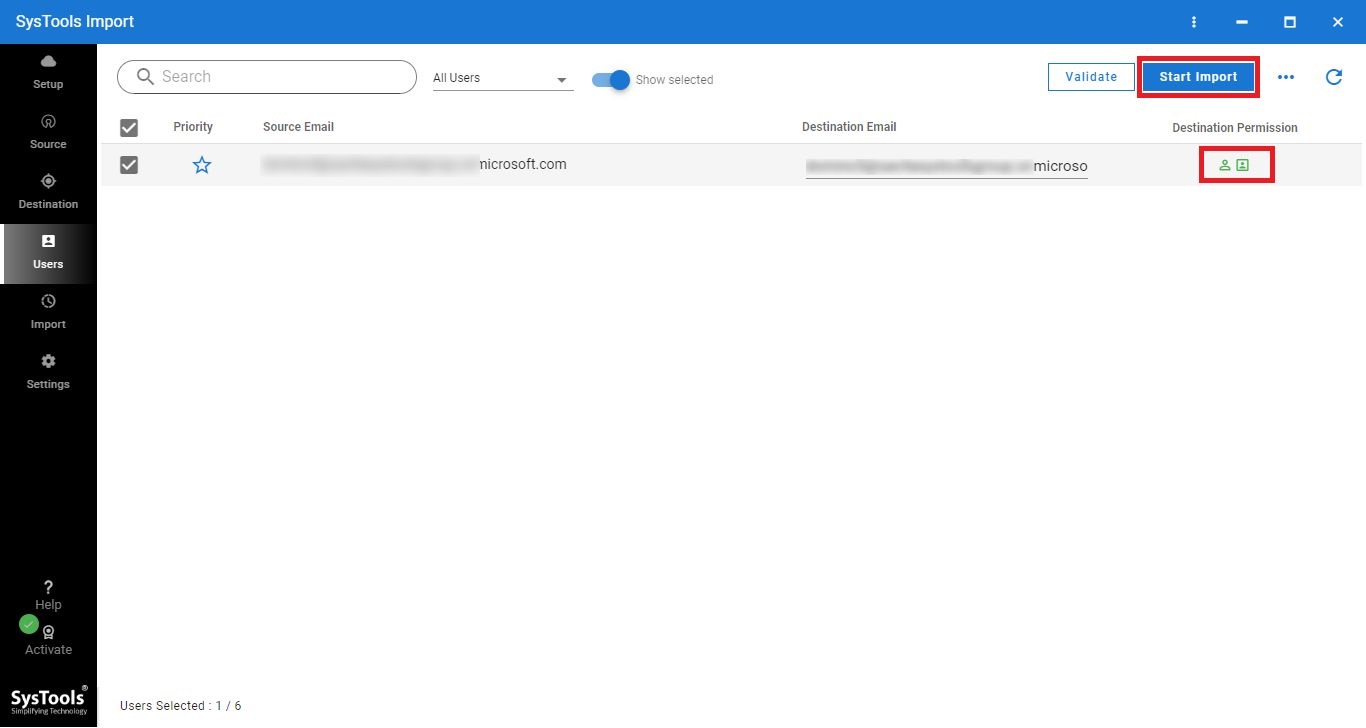Click the destination permission icons in the row
This screenshot has height=728, width=1366.
coord(1234,165)
